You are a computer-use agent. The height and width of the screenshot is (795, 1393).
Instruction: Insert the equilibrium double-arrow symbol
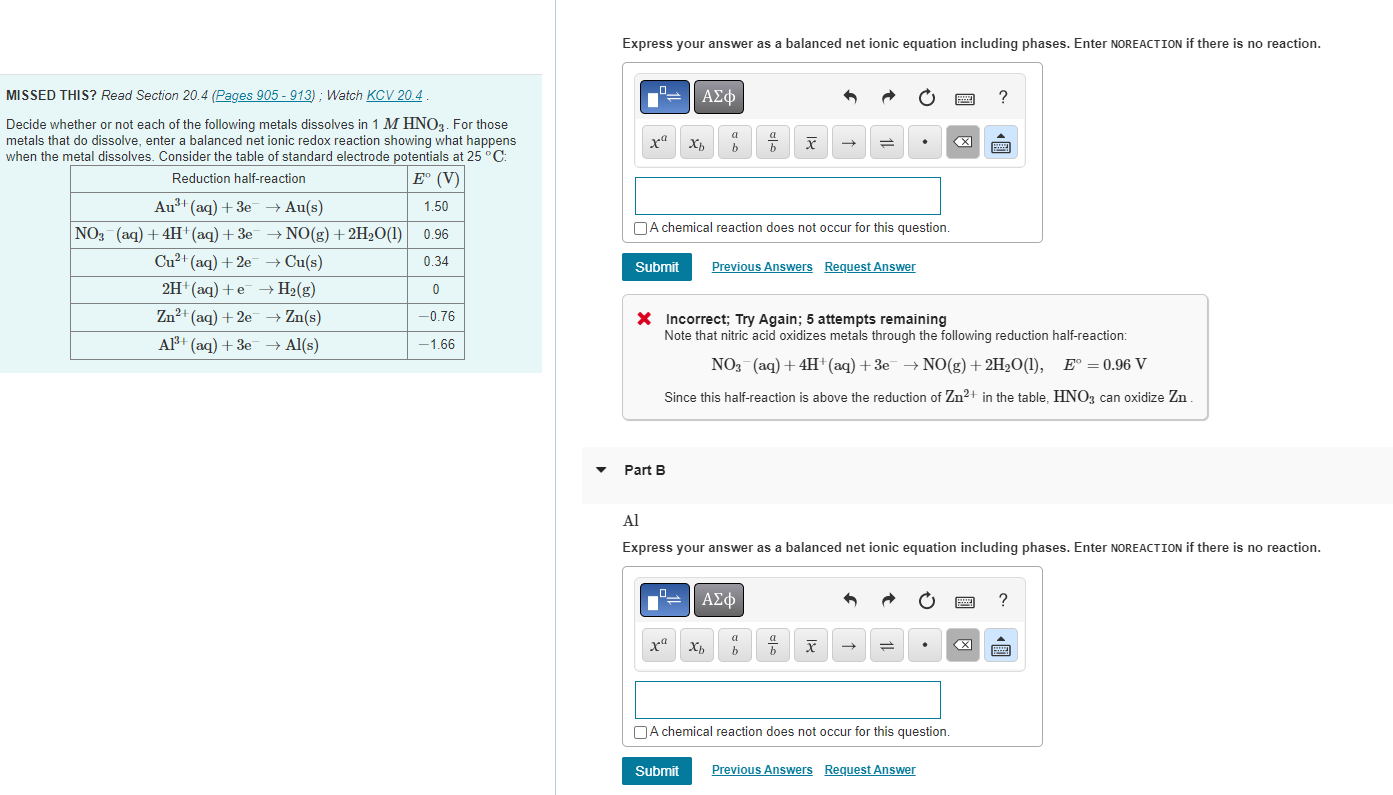[886, 141]
